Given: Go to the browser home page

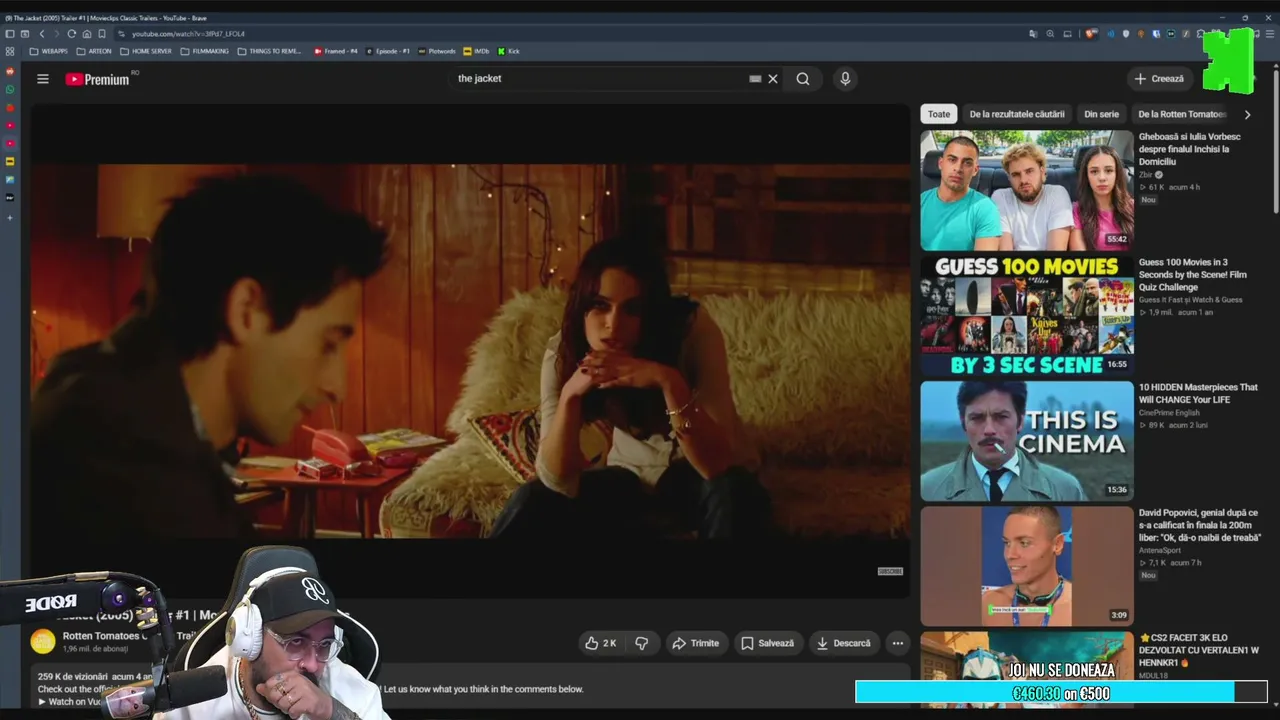Looking at the screenshot, I should click(87, 34).
